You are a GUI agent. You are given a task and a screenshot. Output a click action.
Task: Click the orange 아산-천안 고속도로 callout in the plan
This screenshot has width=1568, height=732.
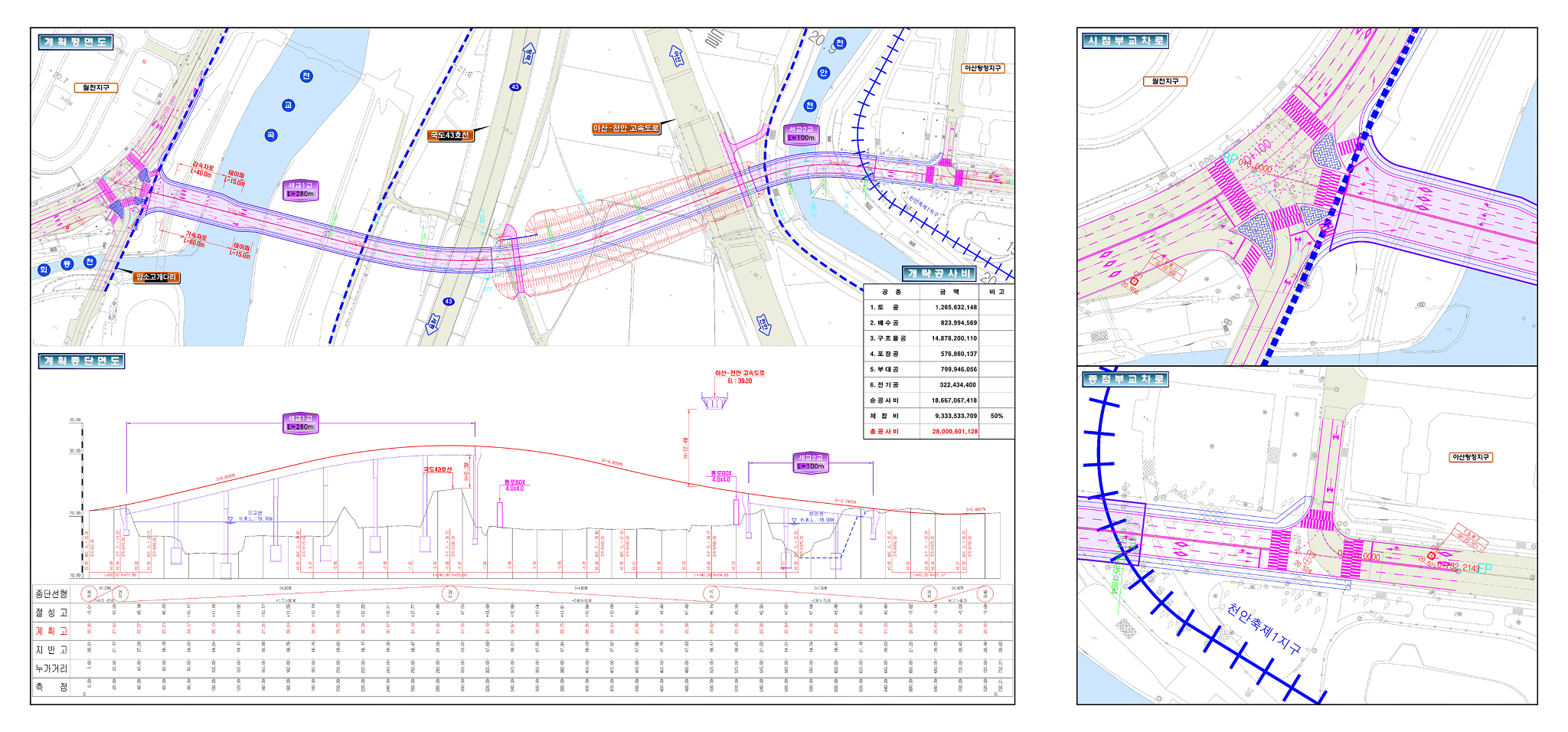(626, 128)
